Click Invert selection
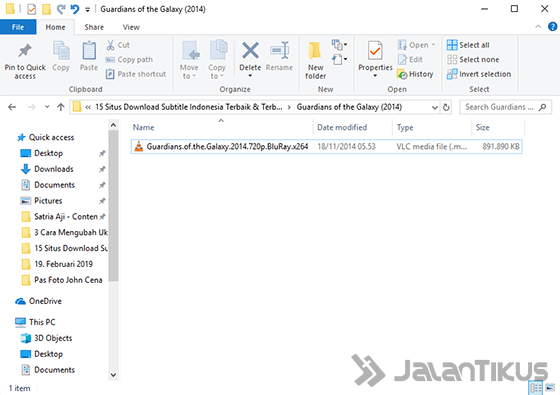This screenshot has width=560, height=395. tap(479, 74)
